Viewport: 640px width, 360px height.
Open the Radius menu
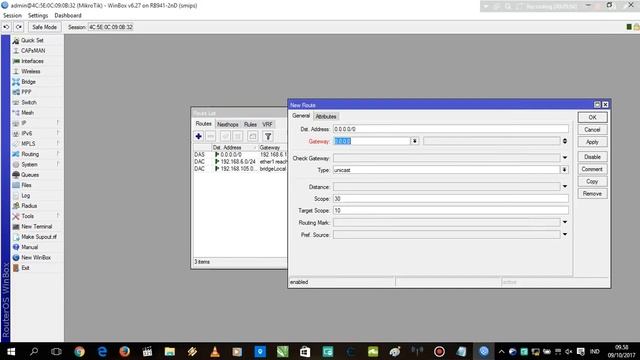29,206
